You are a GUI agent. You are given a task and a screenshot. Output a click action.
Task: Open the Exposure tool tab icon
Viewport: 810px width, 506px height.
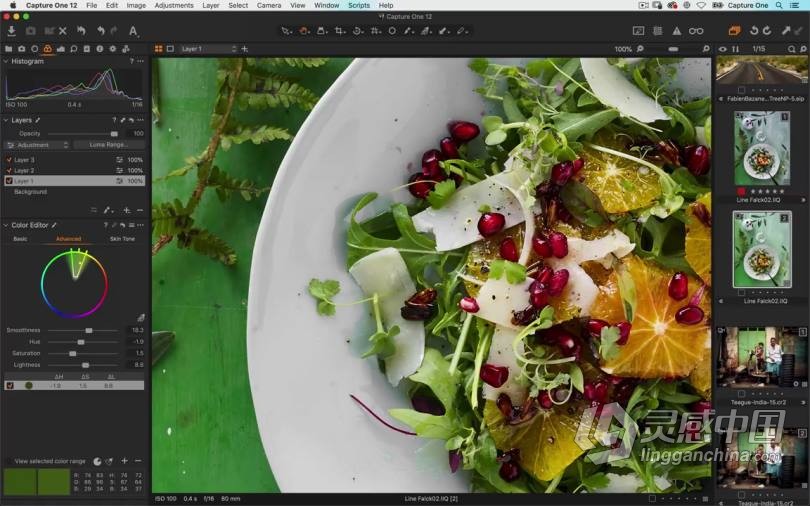60,49
